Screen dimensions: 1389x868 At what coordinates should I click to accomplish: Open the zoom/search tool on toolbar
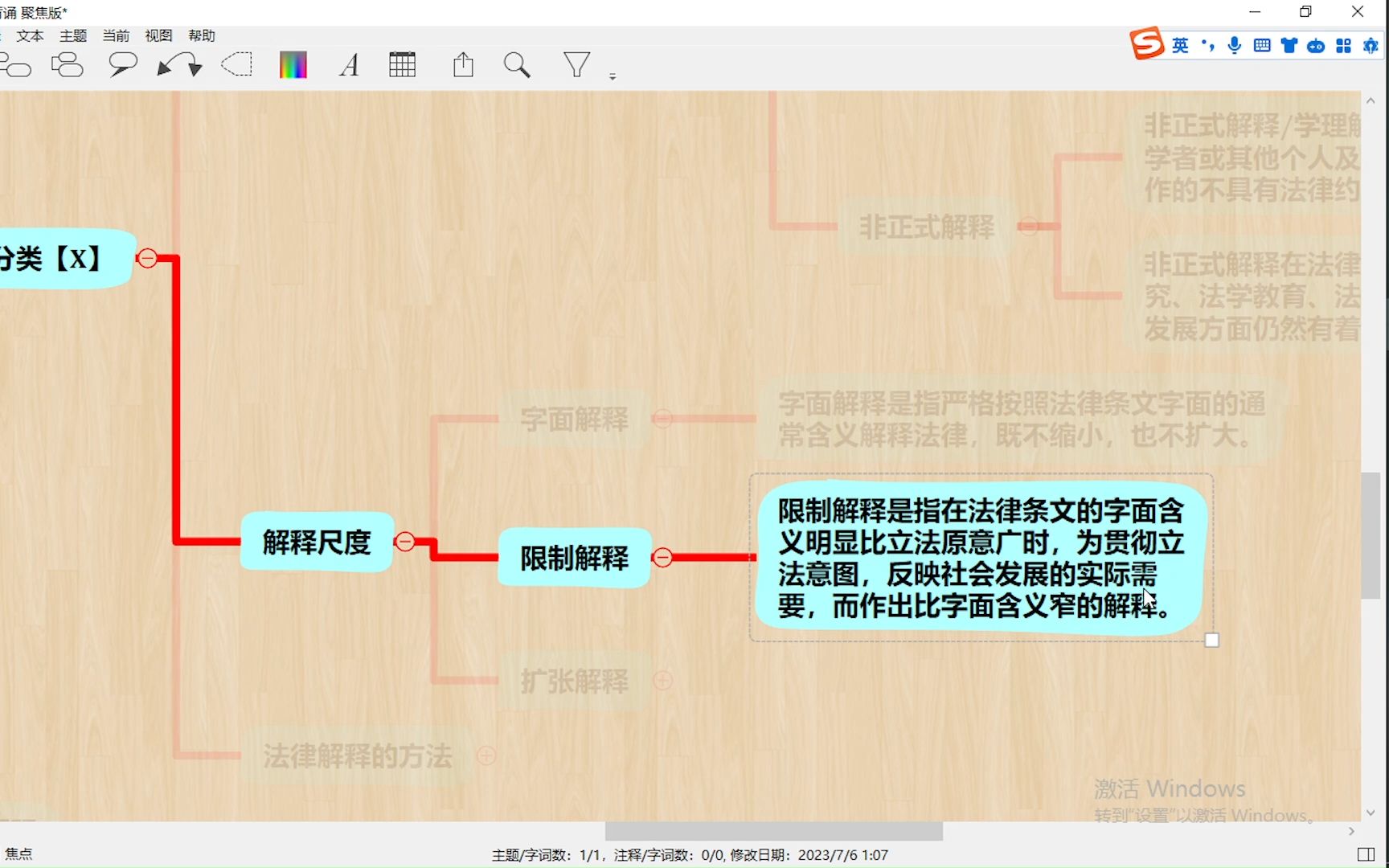tap(517, 65)
